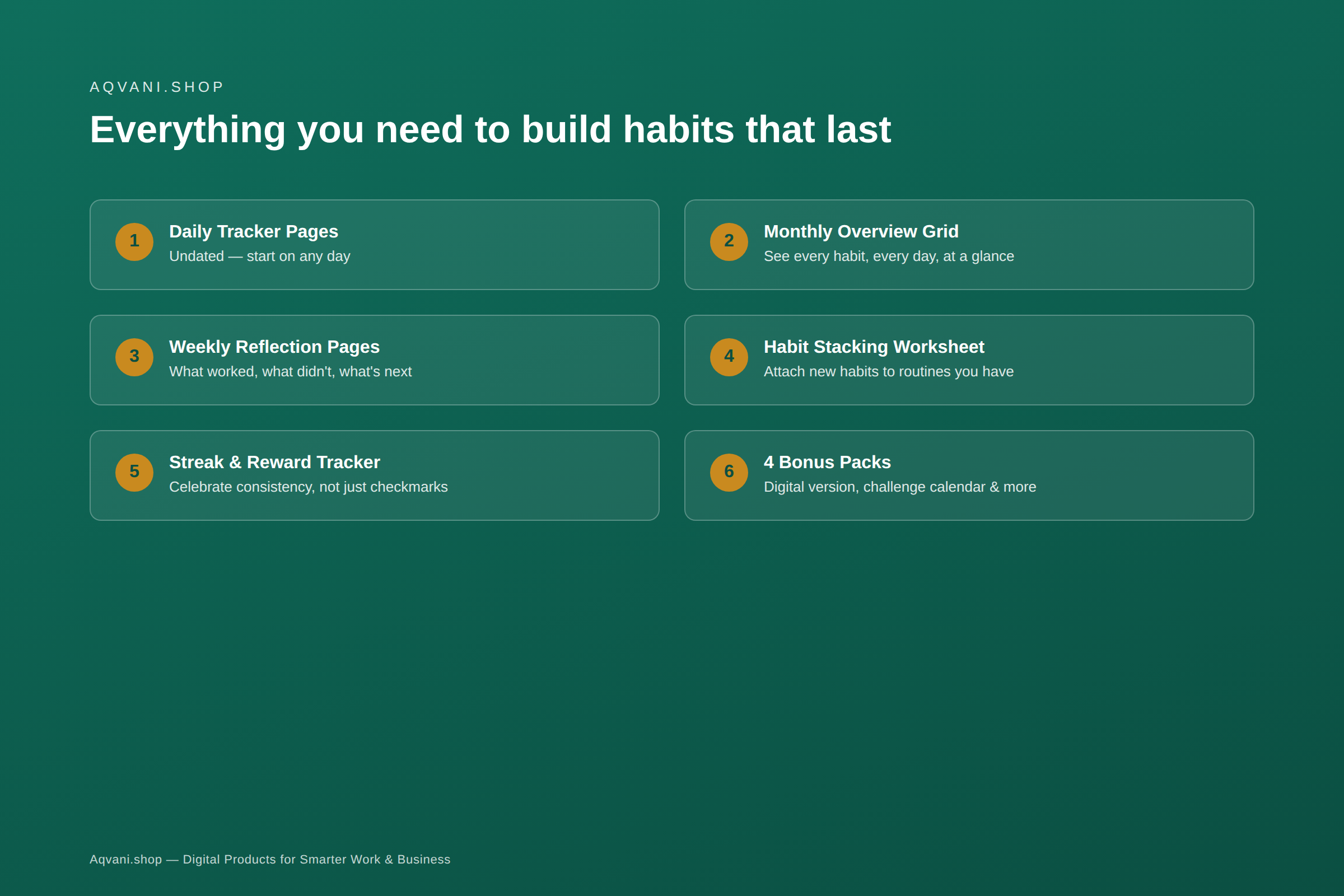The image size is (1344, 896).
Task: Click 'See every habit, every day' description
Action: click(889, 256)
